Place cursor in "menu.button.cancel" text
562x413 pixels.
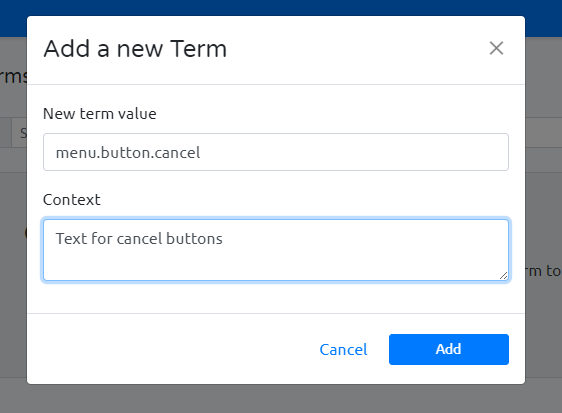pyautogui.click(x=128, y=153)
